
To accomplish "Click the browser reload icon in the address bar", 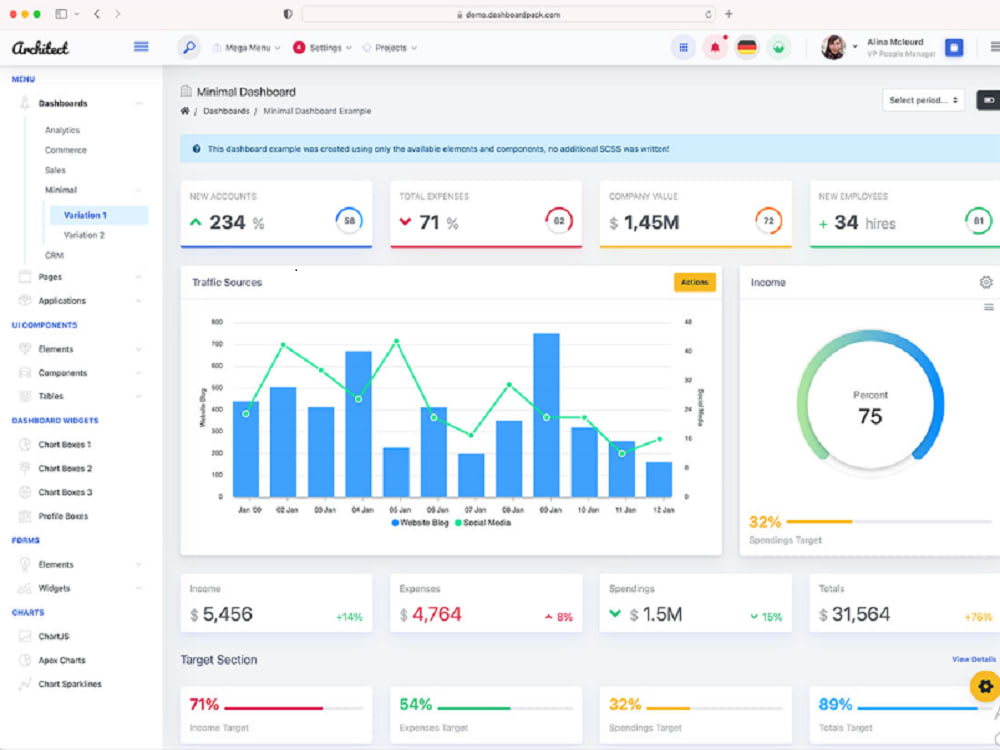I will point(708,14).
